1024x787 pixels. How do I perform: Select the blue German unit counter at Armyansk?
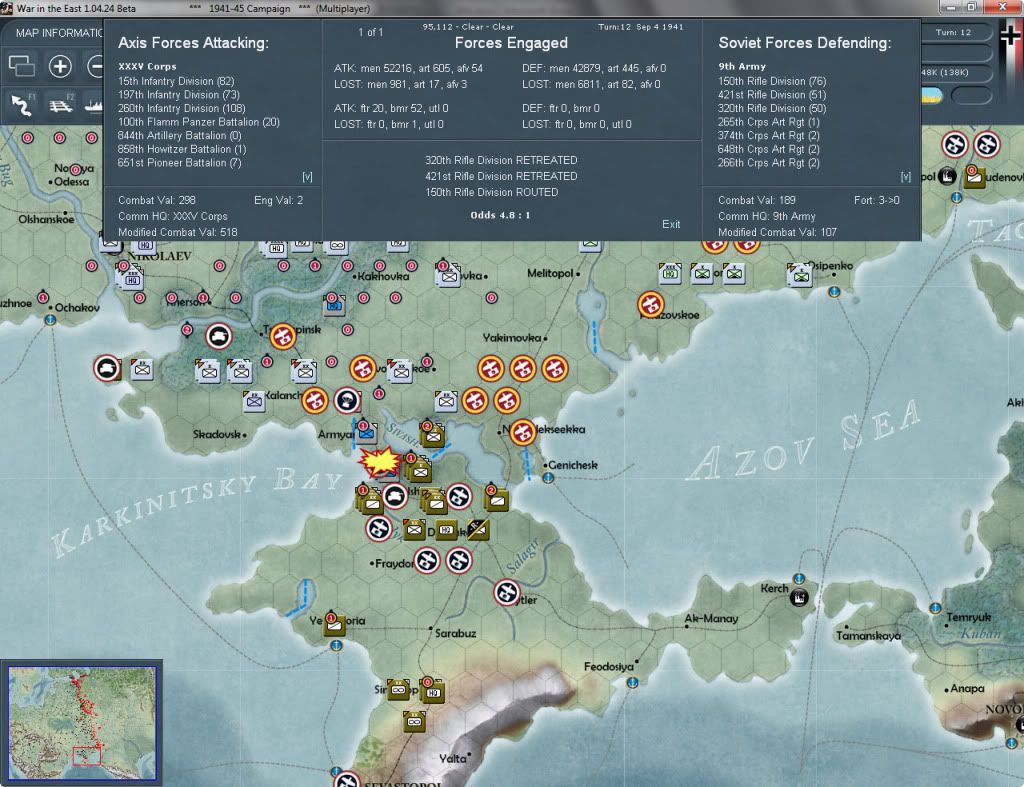click(x=366, y=432)
